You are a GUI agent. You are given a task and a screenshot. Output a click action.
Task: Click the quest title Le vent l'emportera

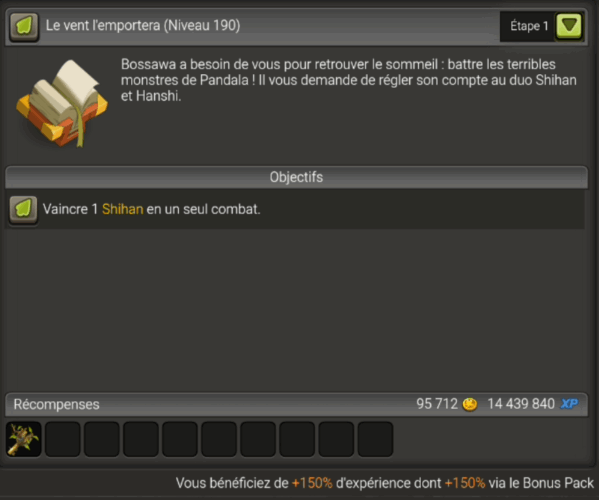(103, 26)
